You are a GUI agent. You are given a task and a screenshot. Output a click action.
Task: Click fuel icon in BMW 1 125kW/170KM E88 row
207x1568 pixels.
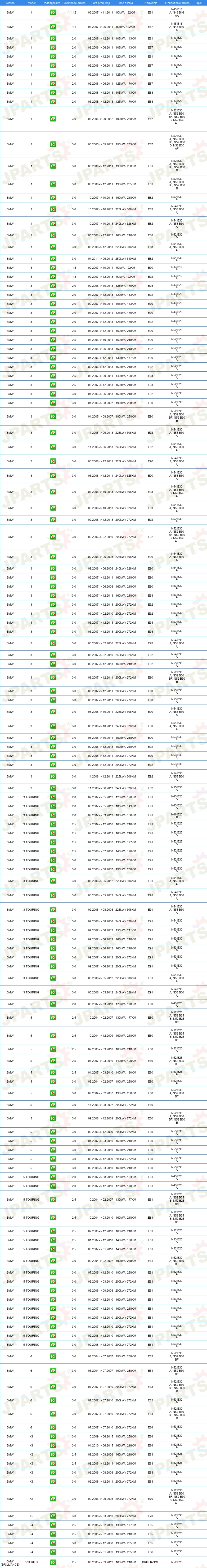53,102
